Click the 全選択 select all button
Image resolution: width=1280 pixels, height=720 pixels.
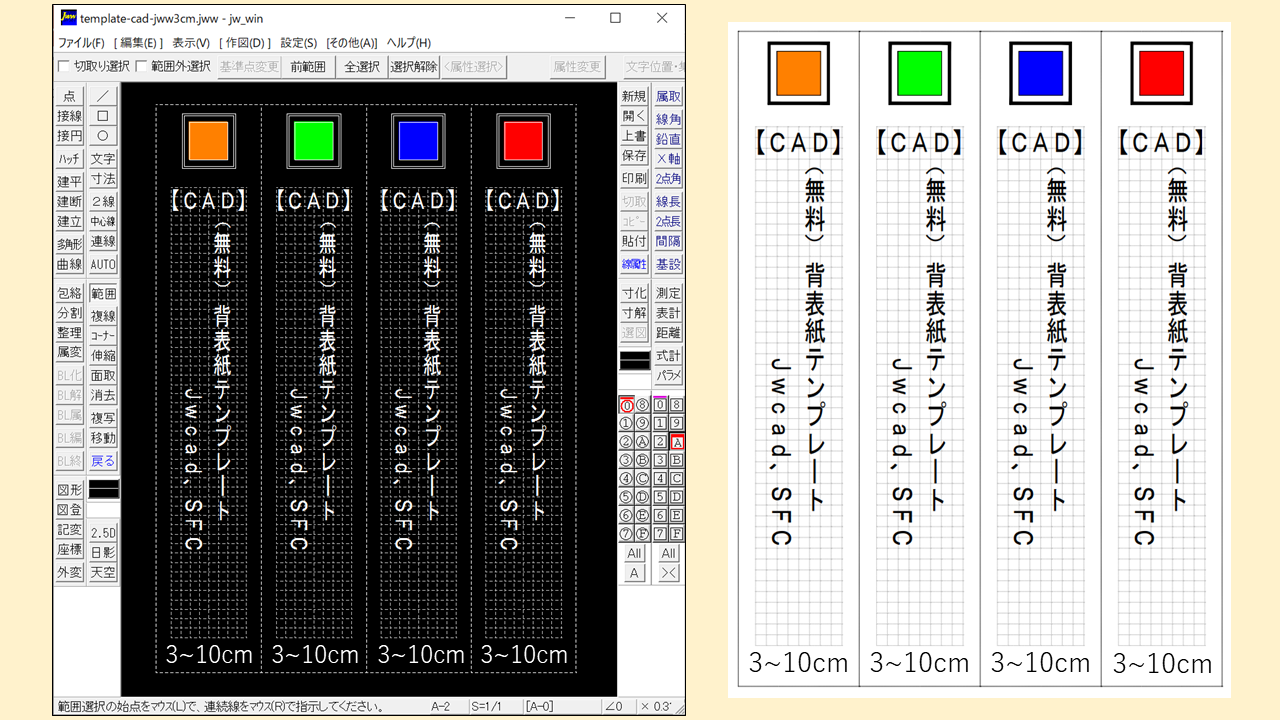click(x=362, y=67)
